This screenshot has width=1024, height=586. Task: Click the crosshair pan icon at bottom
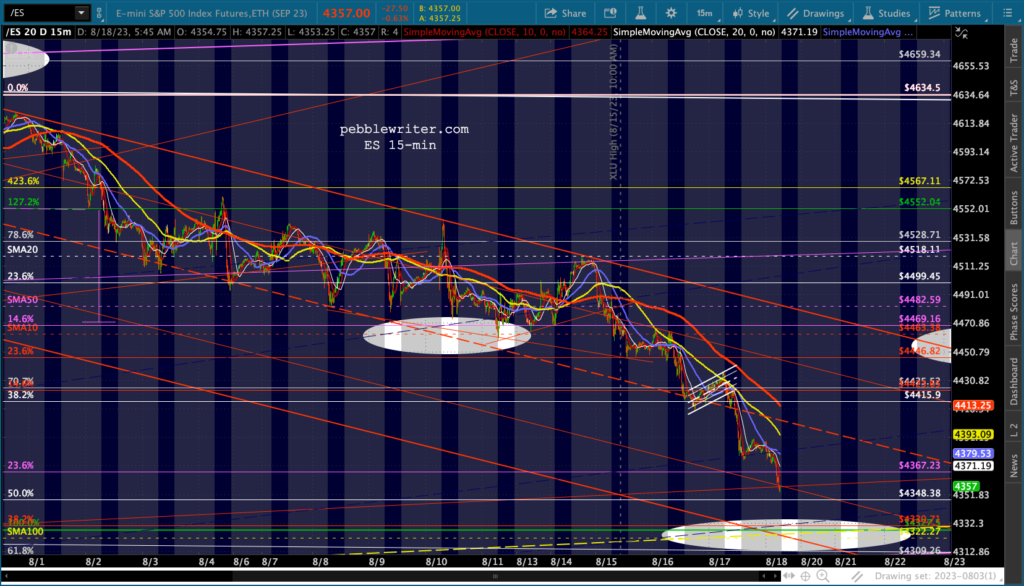tap(806, 576)
